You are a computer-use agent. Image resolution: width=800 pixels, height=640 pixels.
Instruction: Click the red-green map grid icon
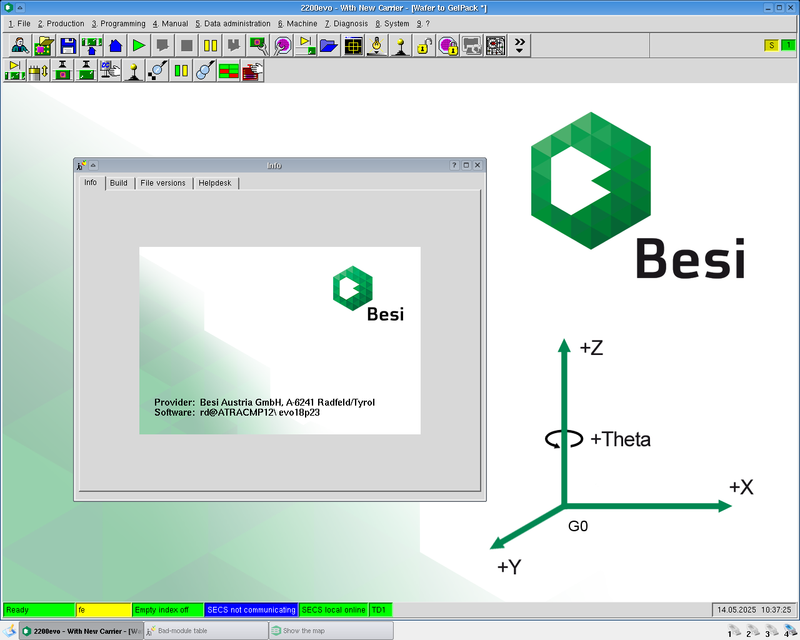(x=229, y=70)
